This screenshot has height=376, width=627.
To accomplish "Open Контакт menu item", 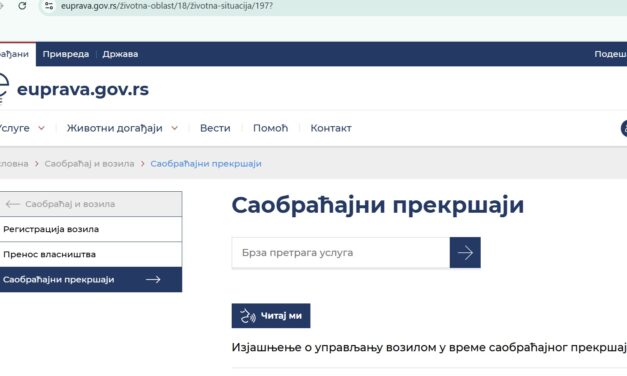I will tap(331, 128).
